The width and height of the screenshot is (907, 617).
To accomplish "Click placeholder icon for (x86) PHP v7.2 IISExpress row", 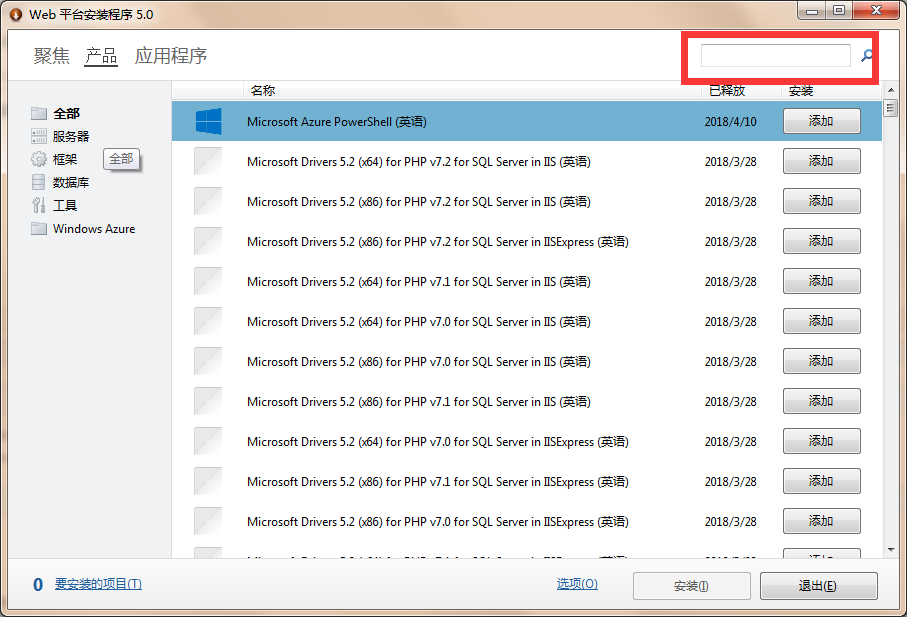I will (208, 241).
